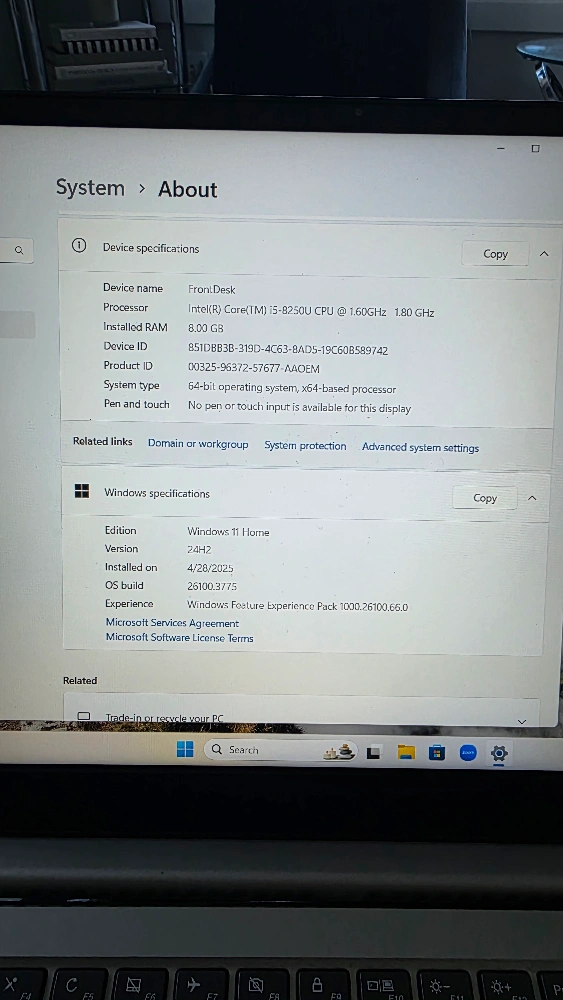Open the Windows Start menu

[185, 749]
